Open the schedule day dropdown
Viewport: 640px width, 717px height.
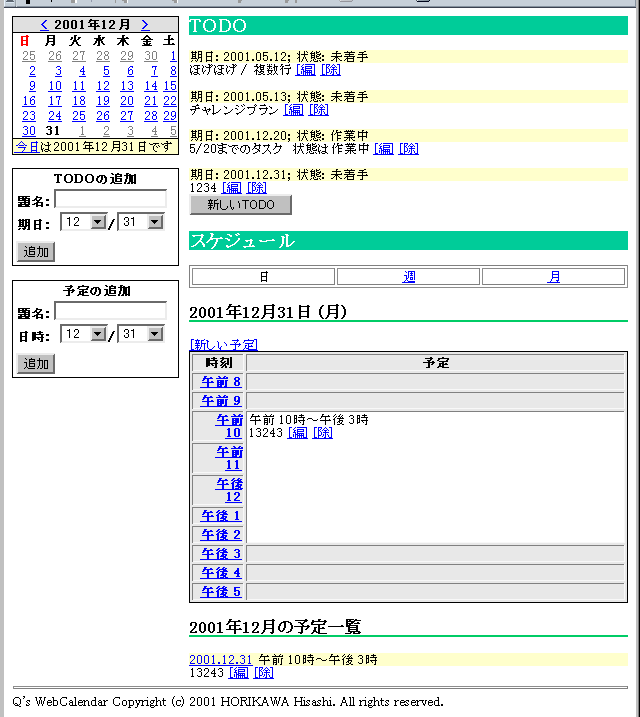click(141, 334)
